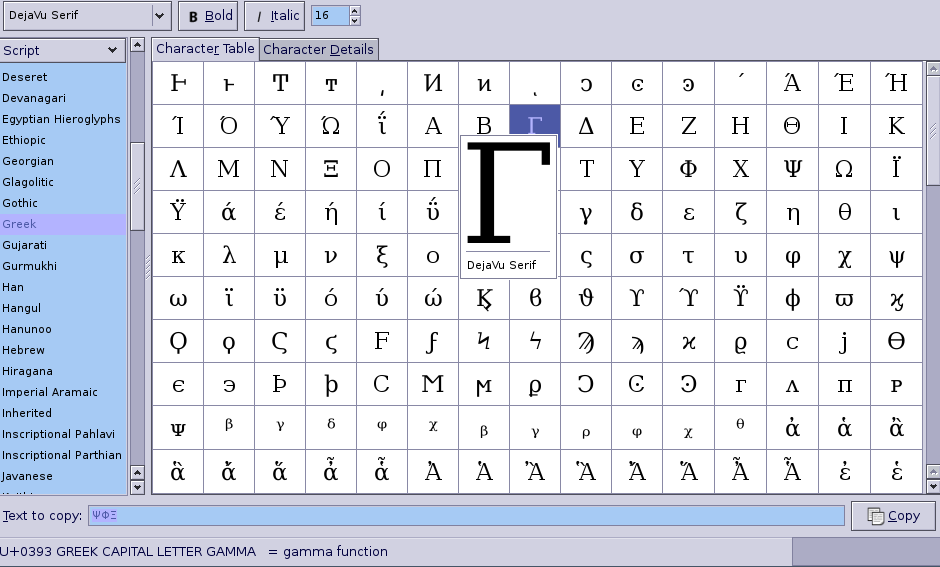Viewport: 940px width, 567px height.
Task: Select the Greek small letter mu cell
Action: [x=280, y=256]
